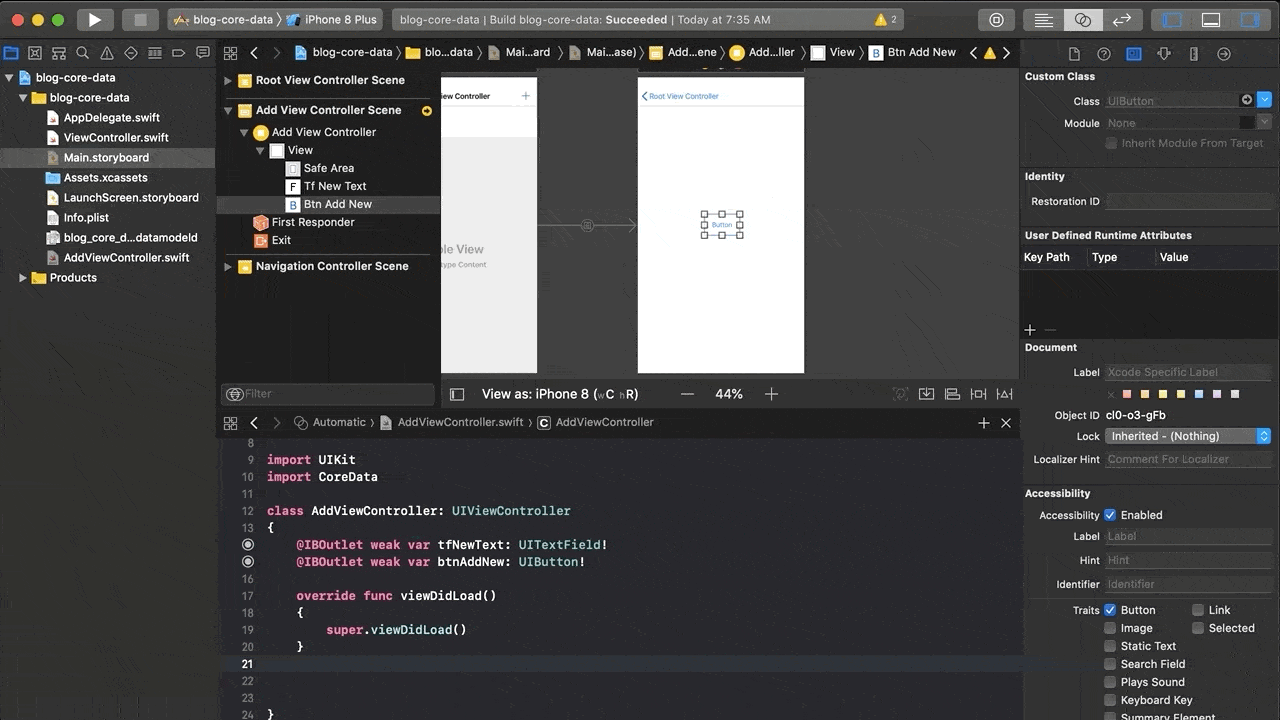Collapse Add View Controller Scene

coord(228,110)
